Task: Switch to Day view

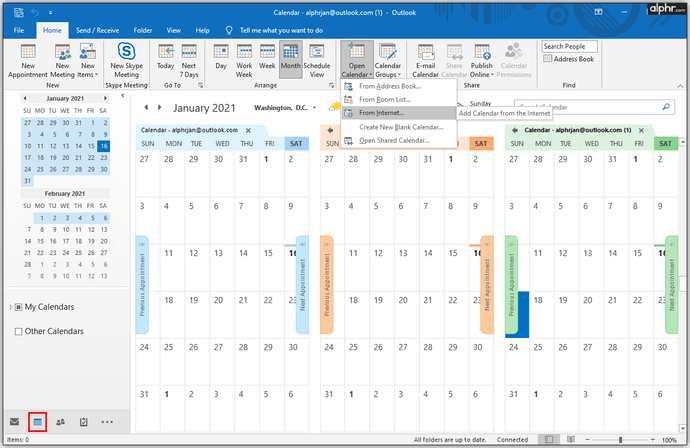Action: click(221, 58)
